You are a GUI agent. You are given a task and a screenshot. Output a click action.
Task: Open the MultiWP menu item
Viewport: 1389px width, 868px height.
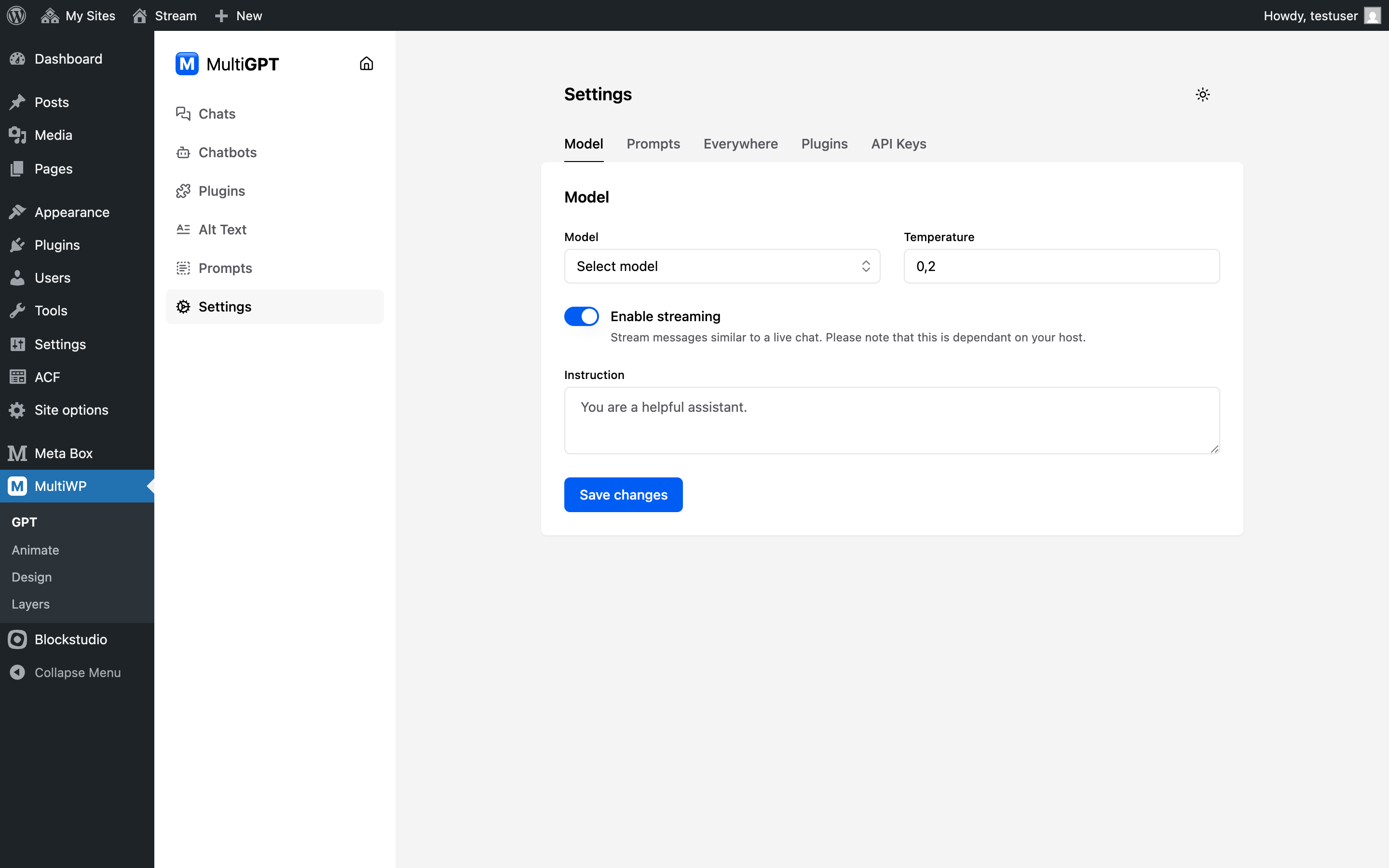(77, 486)
